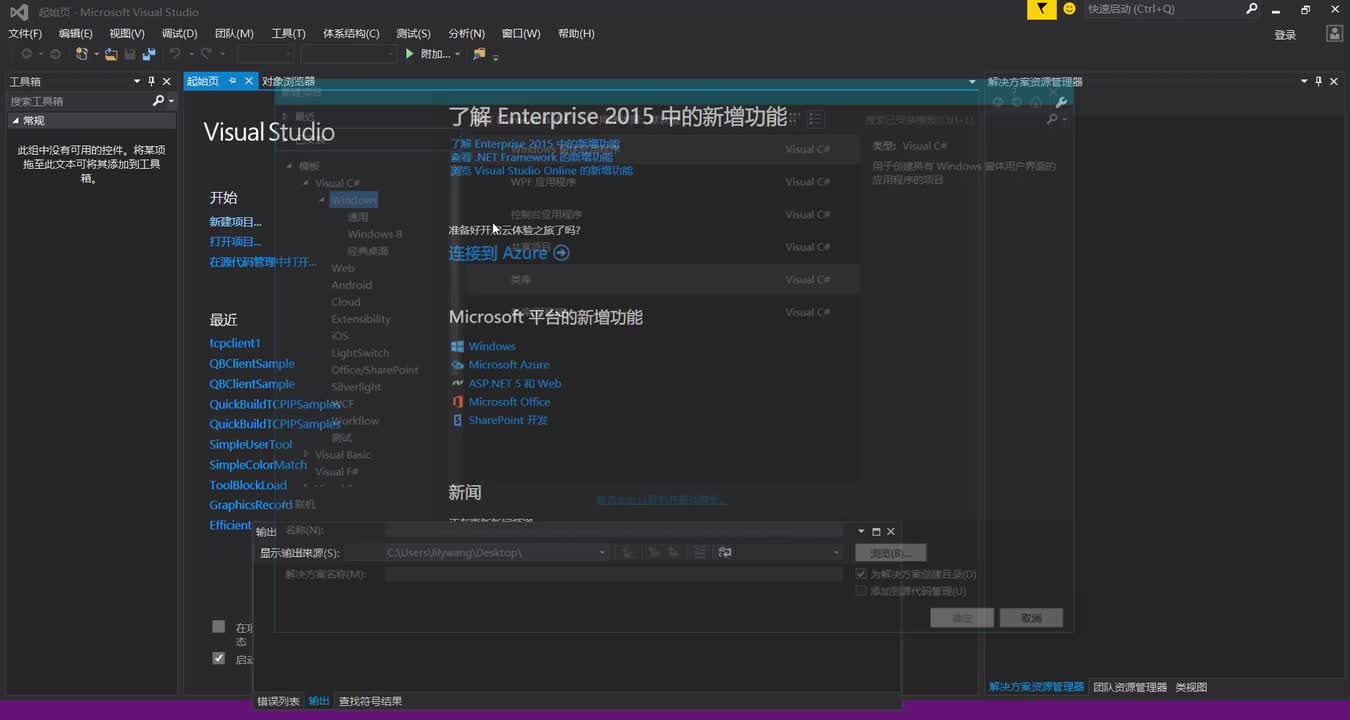Pin the Solution Explorer panel
This screenshot has width=1350, height=720.
tap(1318, 81)
